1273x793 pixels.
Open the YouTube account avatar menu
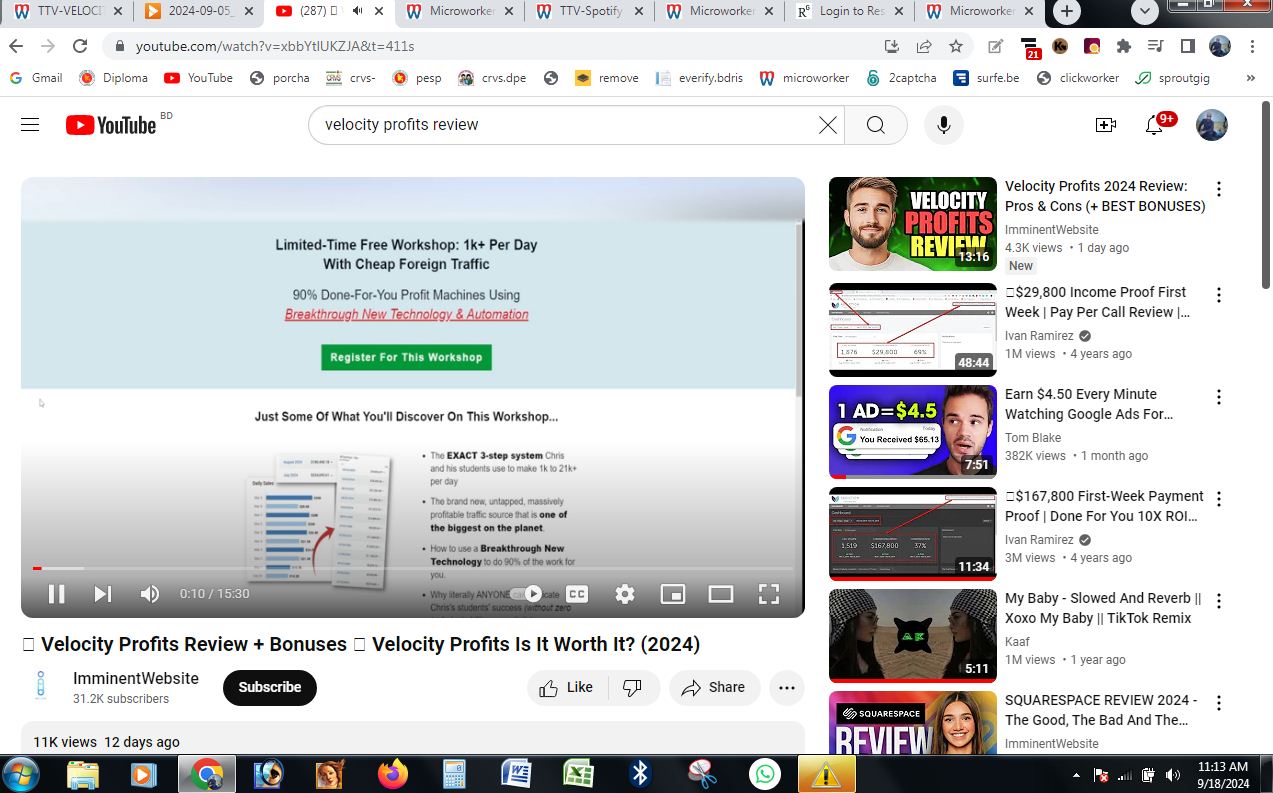(x=1212, y=125)
